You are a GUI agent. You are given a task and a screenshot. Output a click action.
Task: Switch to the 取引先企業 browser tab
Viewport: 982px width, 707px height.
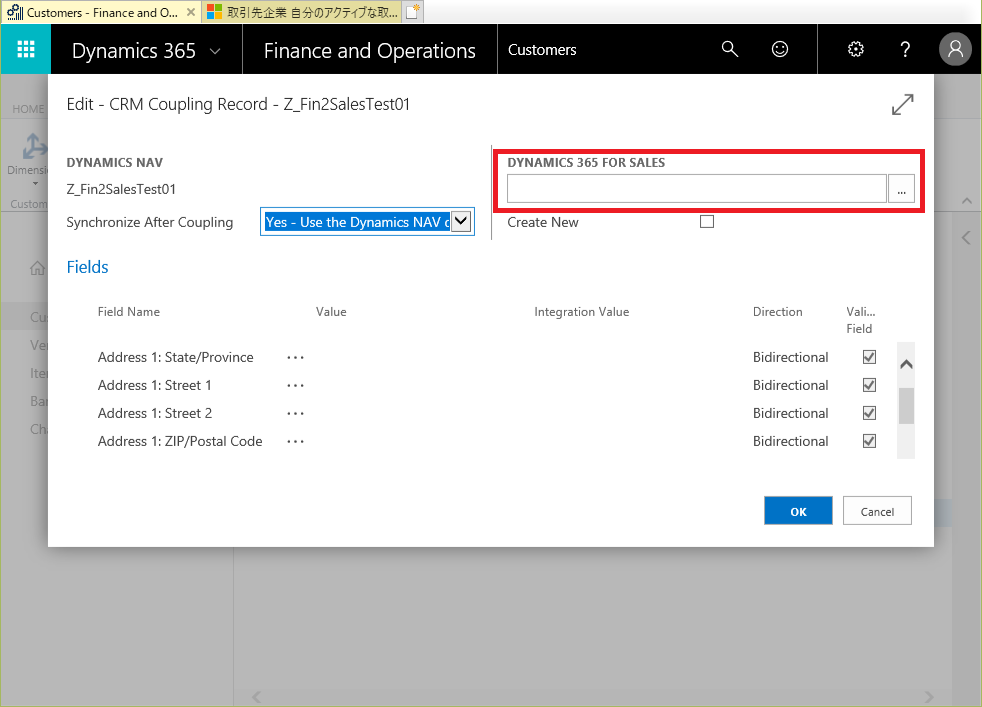(x=303, y=13)
